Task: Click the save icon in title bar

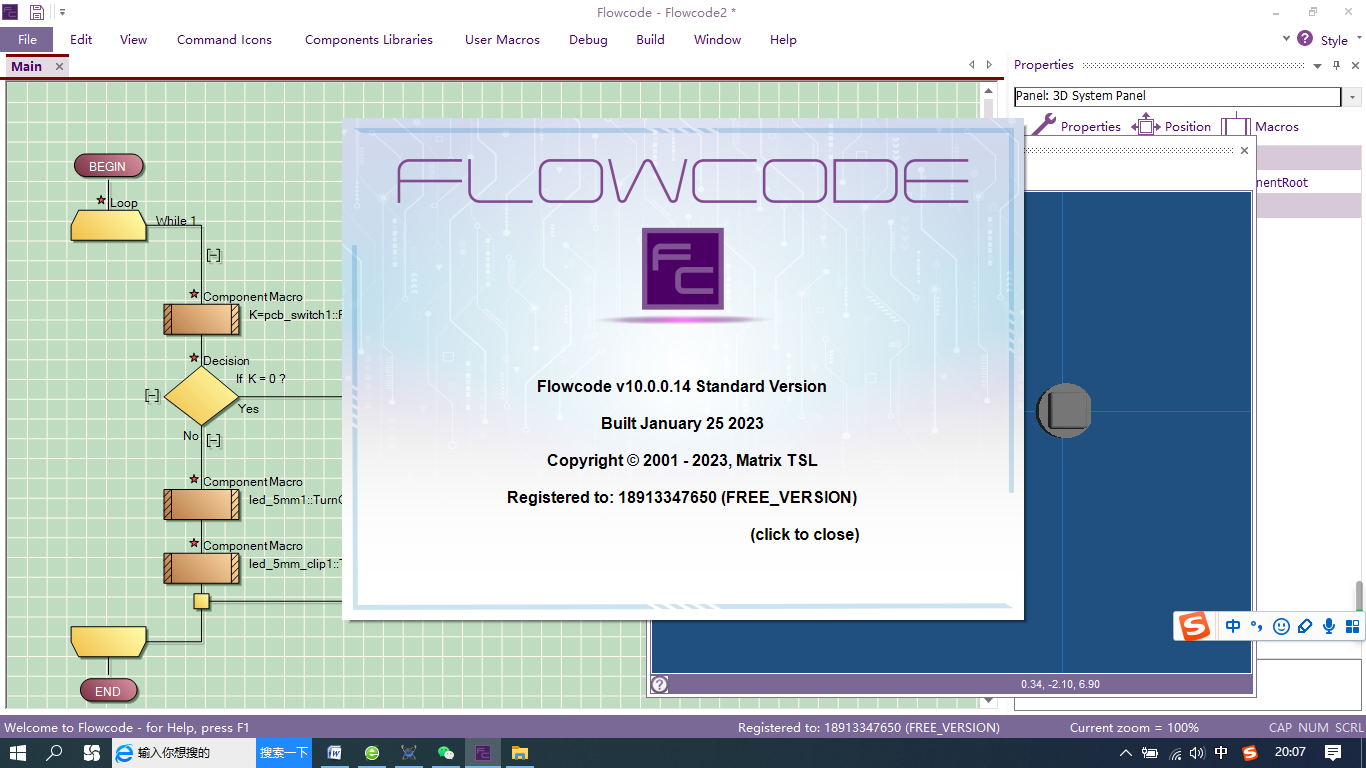Action: coord(37,12)
